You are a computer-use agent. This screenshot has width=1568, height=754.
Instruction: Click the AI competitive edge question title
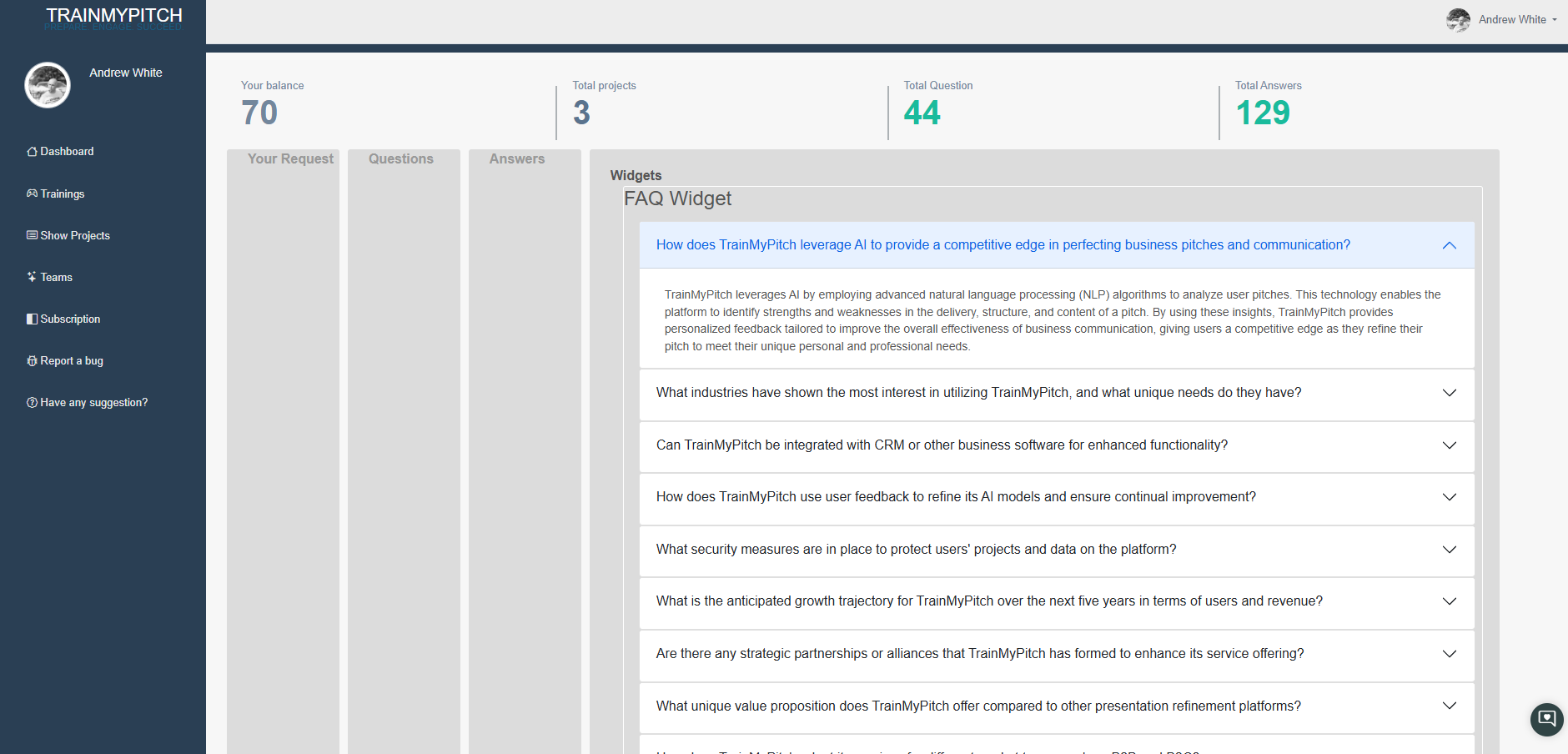click(1003, 245)
